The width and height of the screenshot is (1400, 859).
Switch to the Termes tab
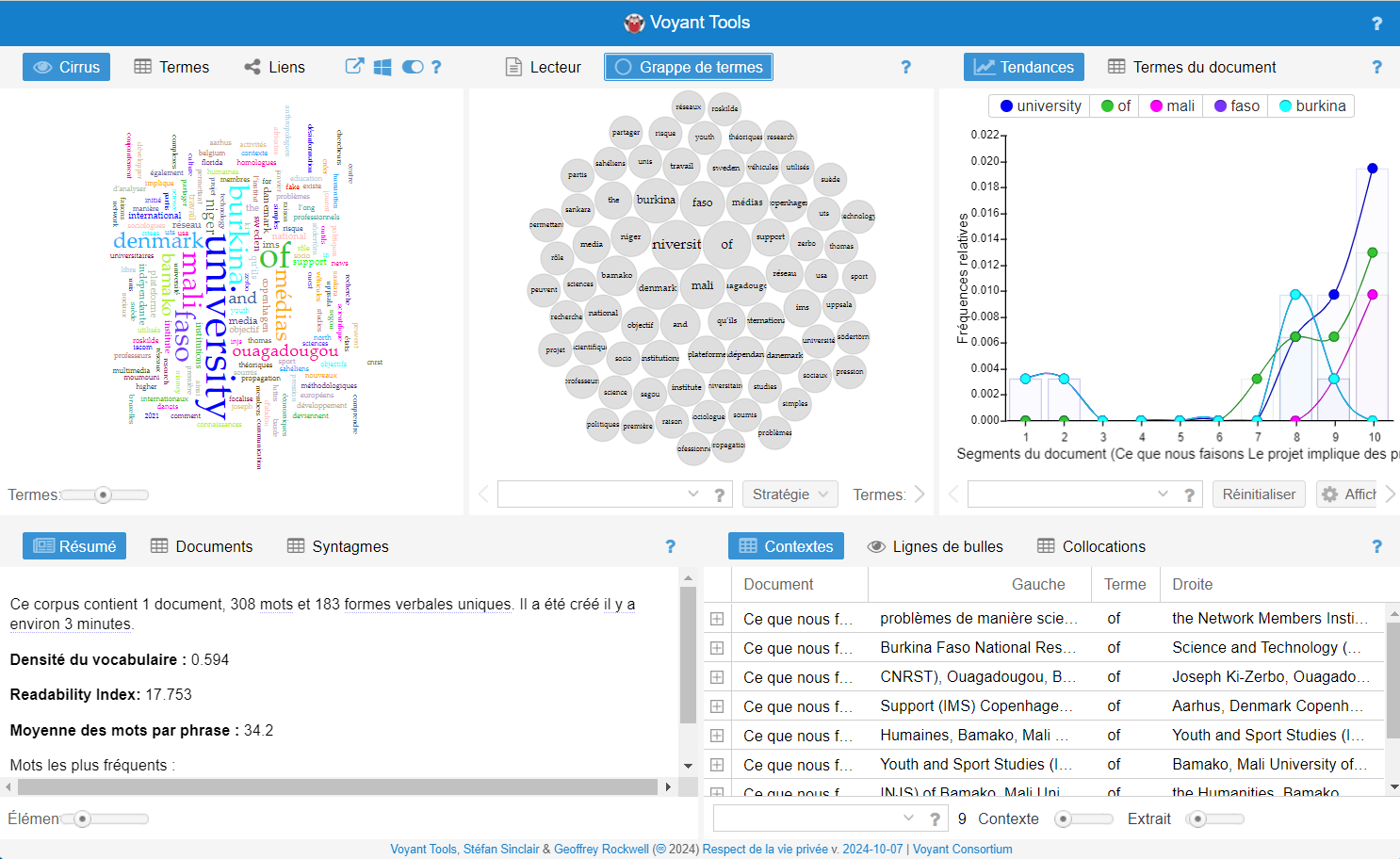click(171, 67)
